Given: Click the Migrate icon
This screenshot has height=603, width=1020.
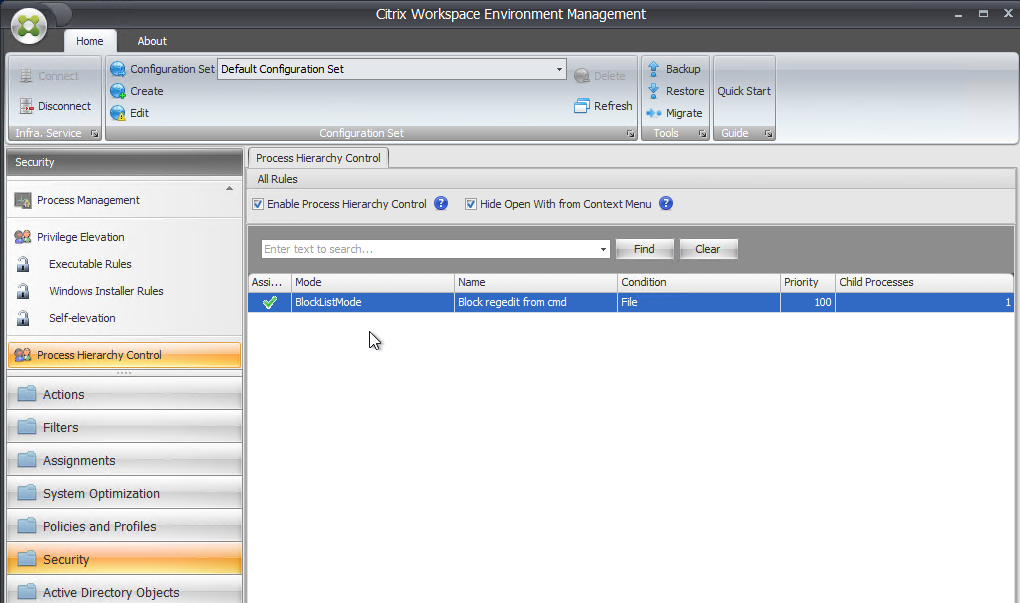Looking at the screenshot, I should [654, 113].
